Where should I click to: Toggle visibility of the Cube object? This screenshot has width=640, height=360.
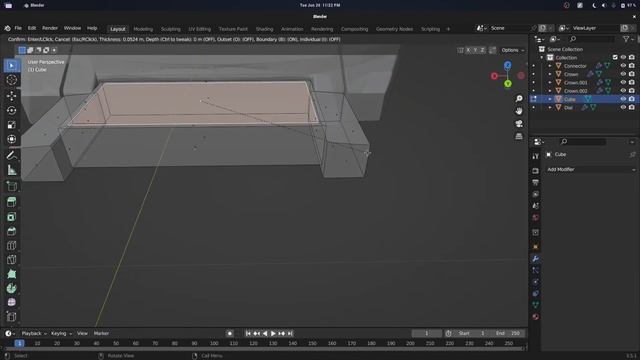(623, 99)
